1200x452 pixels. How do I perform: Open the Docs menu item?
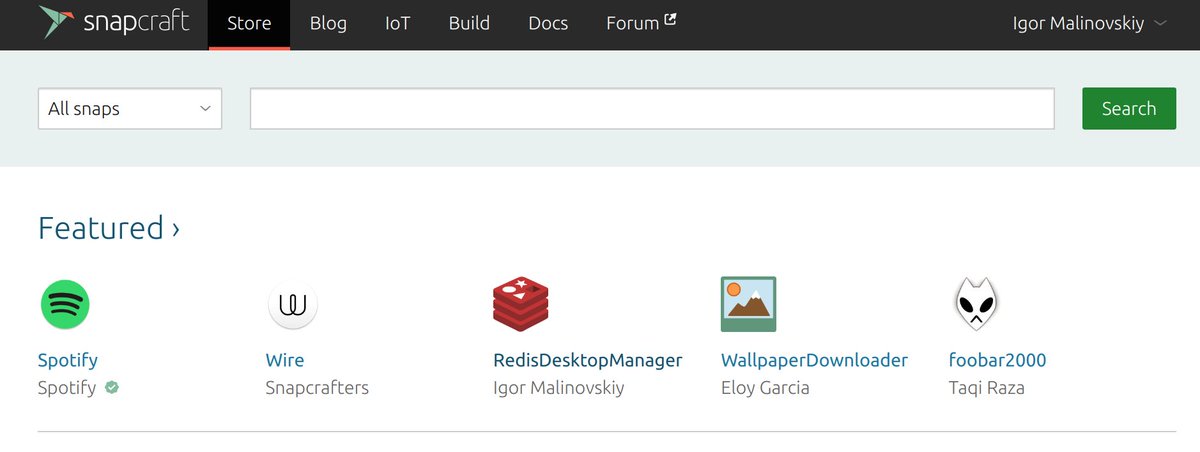coord(548,23)
